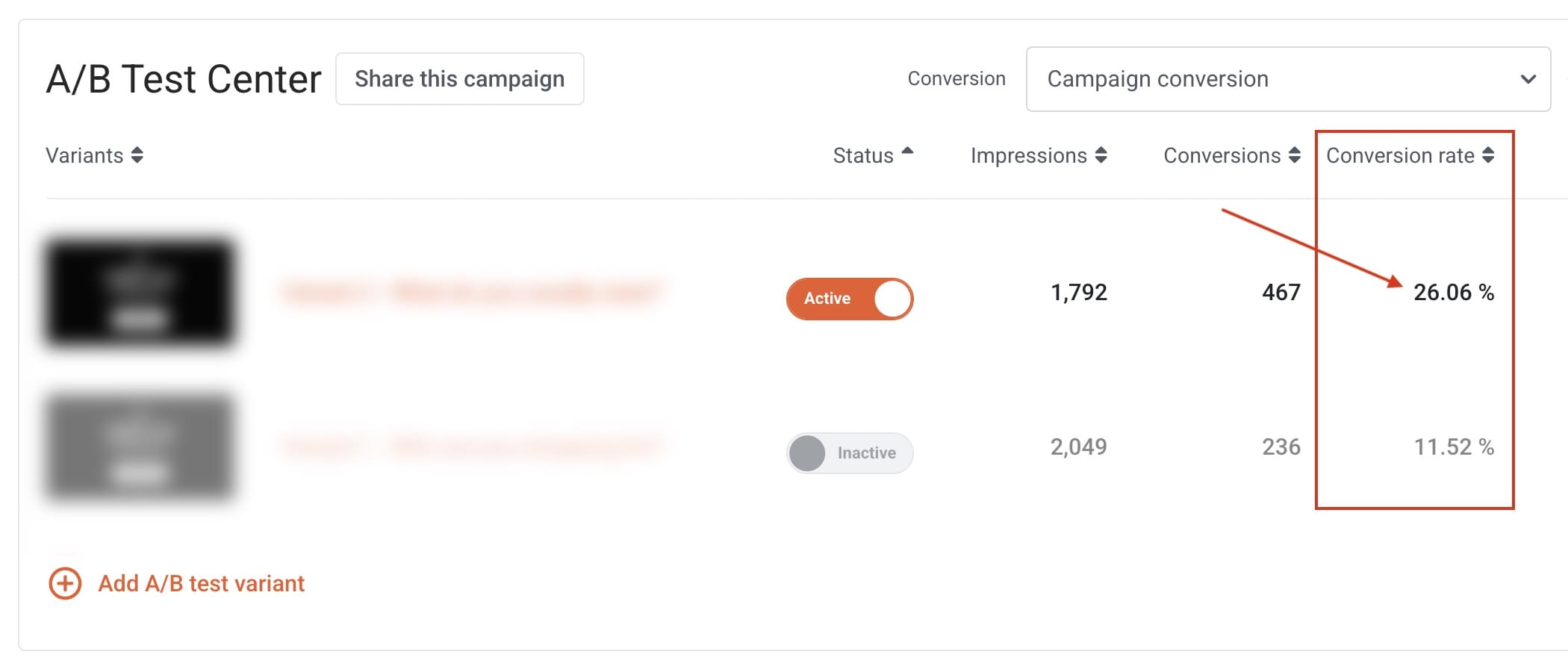Click the Share this campaign button
Image resolution: width=1568 pixels, height=669 pixels.
tap(459, 79)
